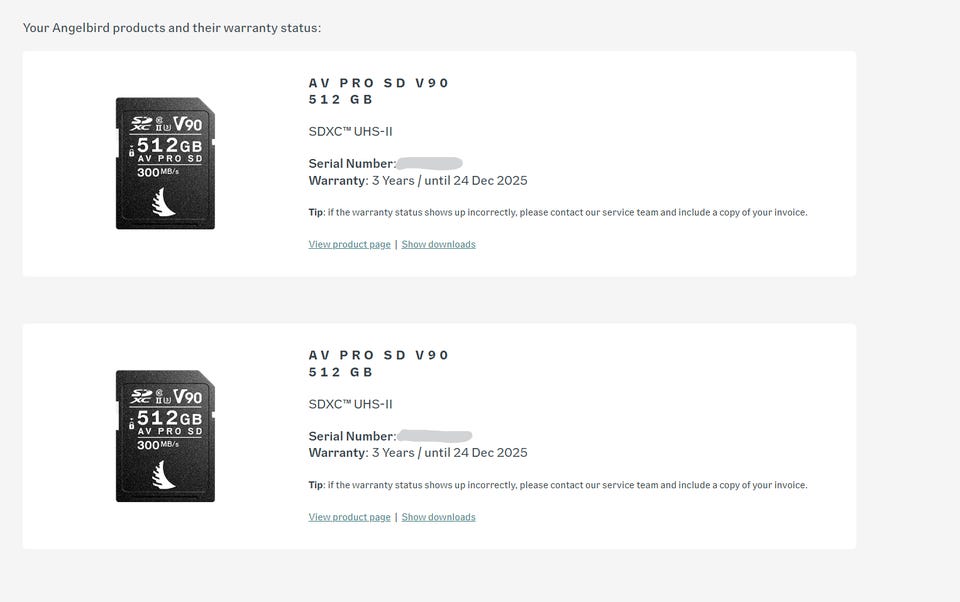Viewport: 960px width, 602px height.
Task: Click the lock icon on first card image
Action: click(131, 152)
